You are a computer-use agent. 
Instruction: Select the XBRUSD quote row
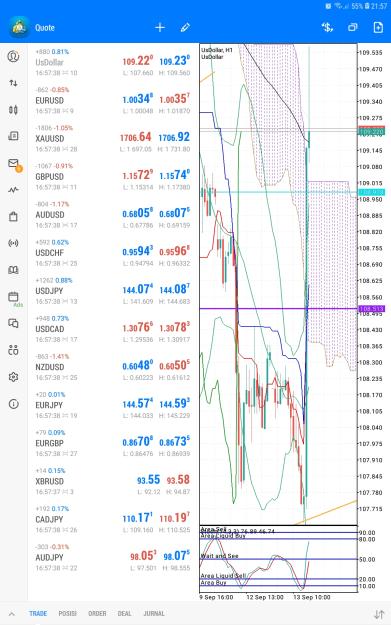point(113,481)
